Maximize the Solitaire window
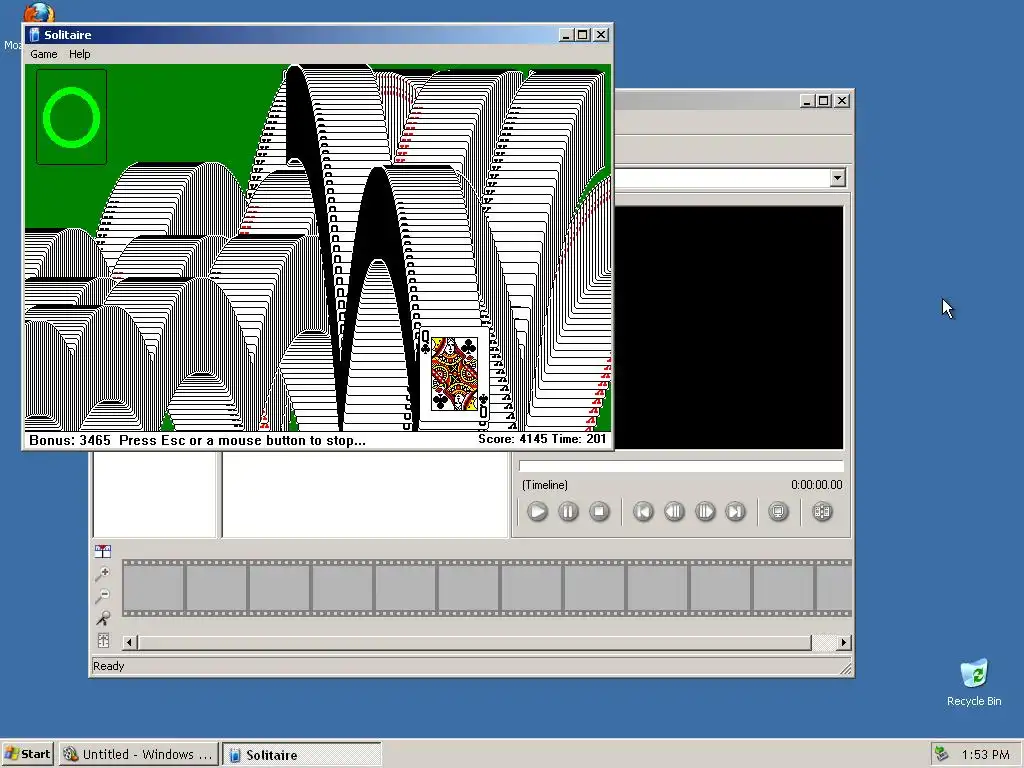1024x768 pixels. (583, 35)
